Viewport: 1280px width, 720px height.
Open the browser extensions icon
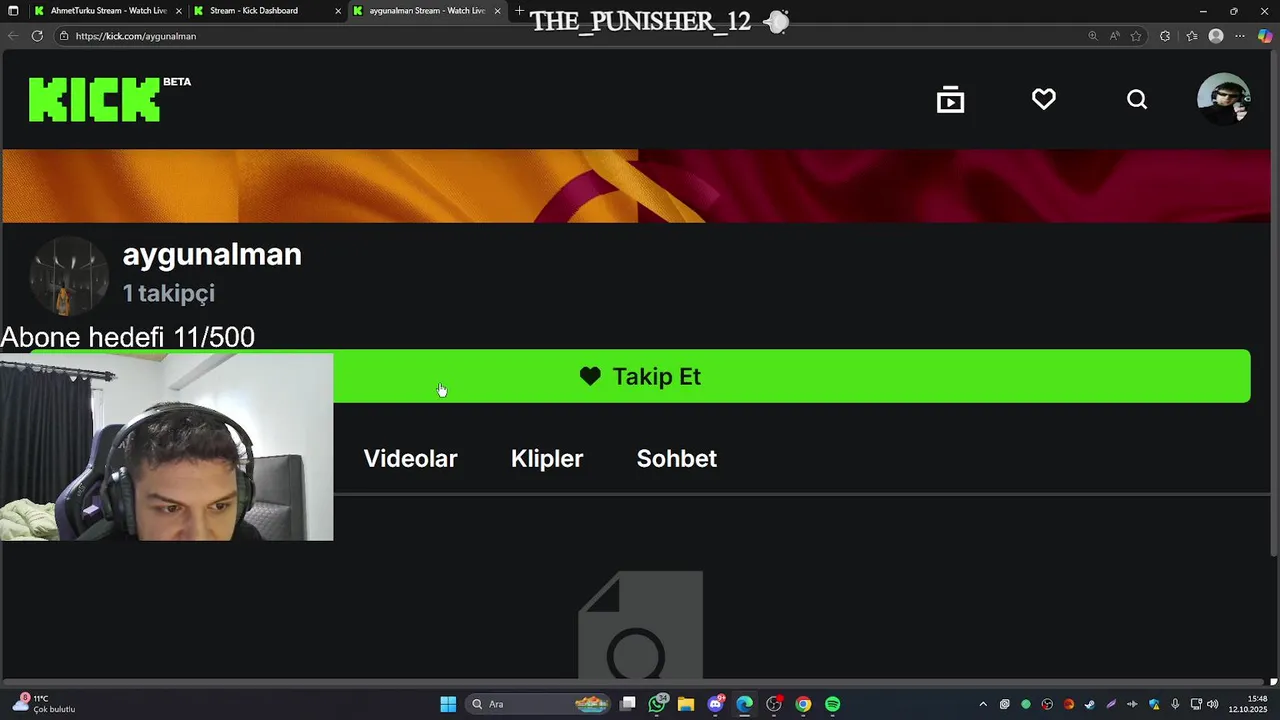tap(1165, 36)
